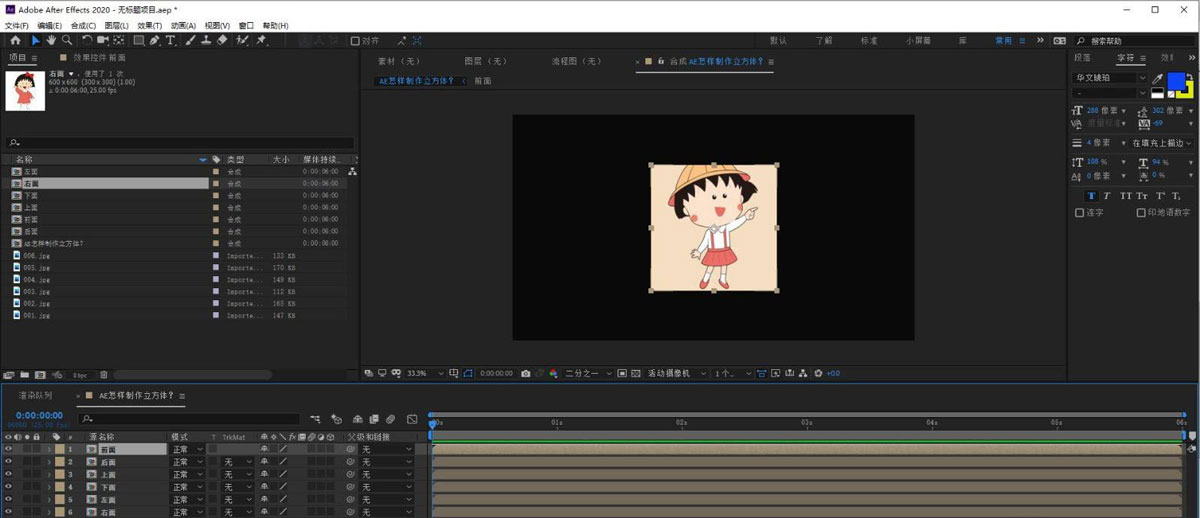Activate the Selection arrow tool
This screenshot has height=518, width=1200.
point(35,40)
